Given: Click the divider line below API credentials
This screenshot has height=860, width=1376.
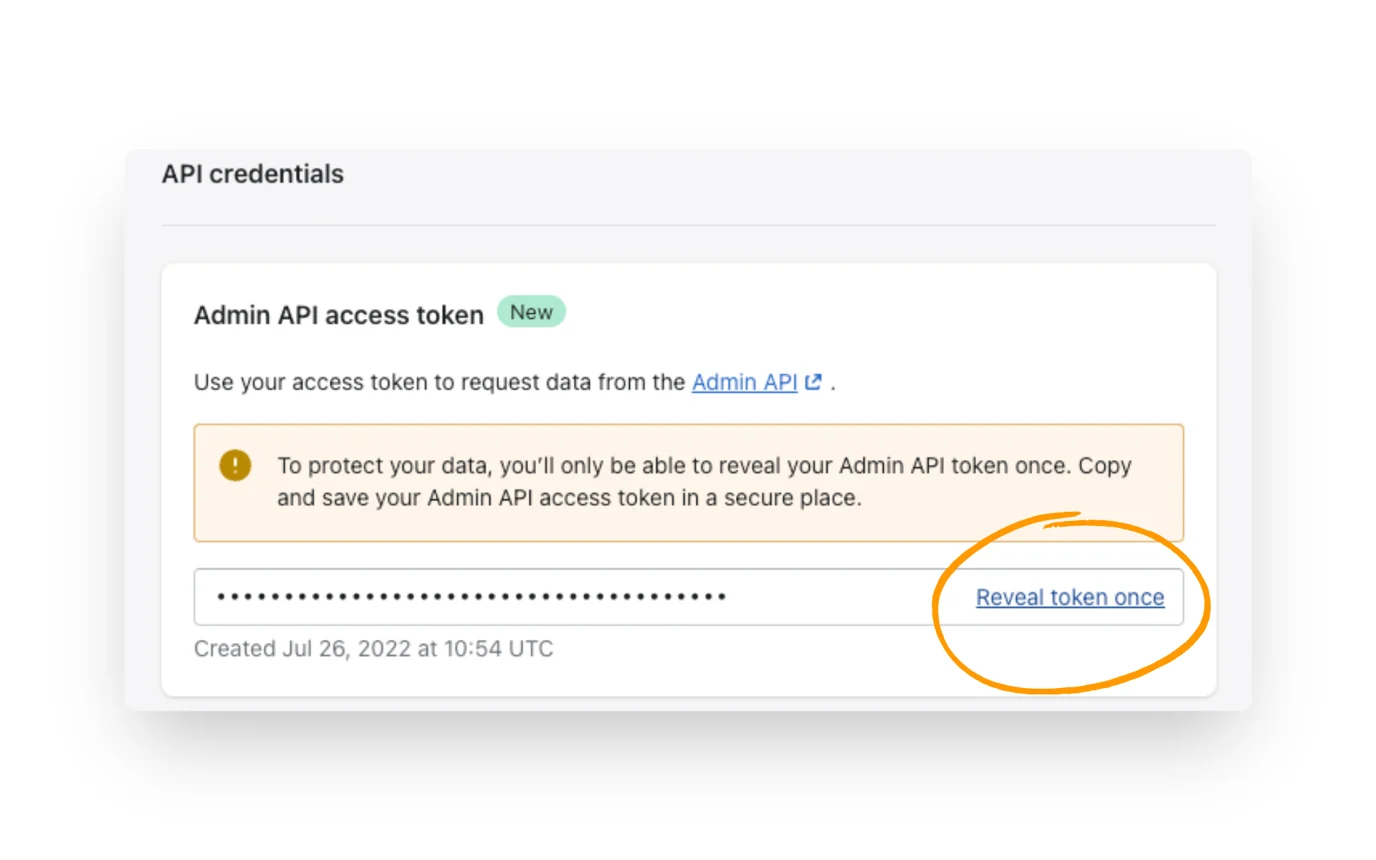Looking at the screenshot, I should click(688, 225).
